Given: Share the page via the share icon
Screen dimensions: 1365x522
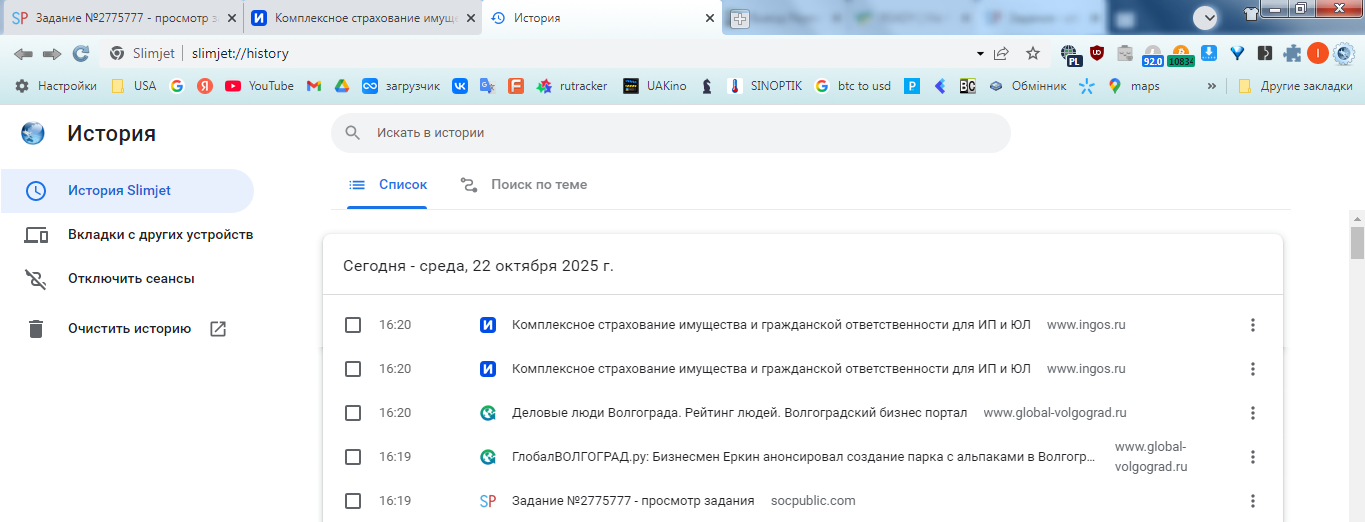Looking at the screenshot, I should coord(1001,53).
